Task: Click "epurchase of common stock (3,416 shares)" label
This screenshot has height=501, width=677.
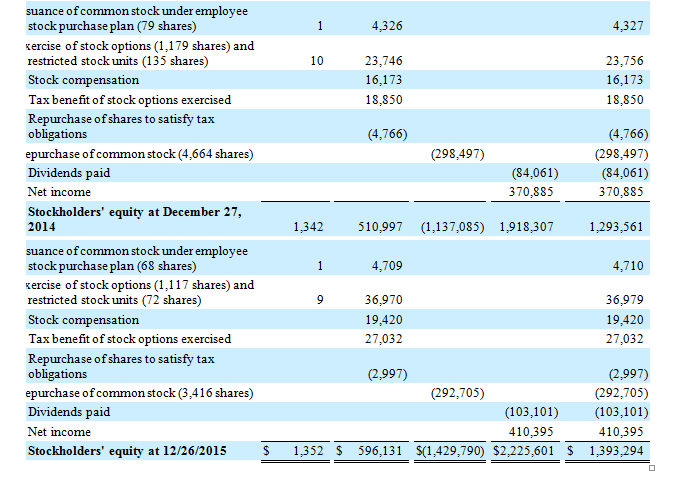Action: pyautogui.click(x=139, y=393)
